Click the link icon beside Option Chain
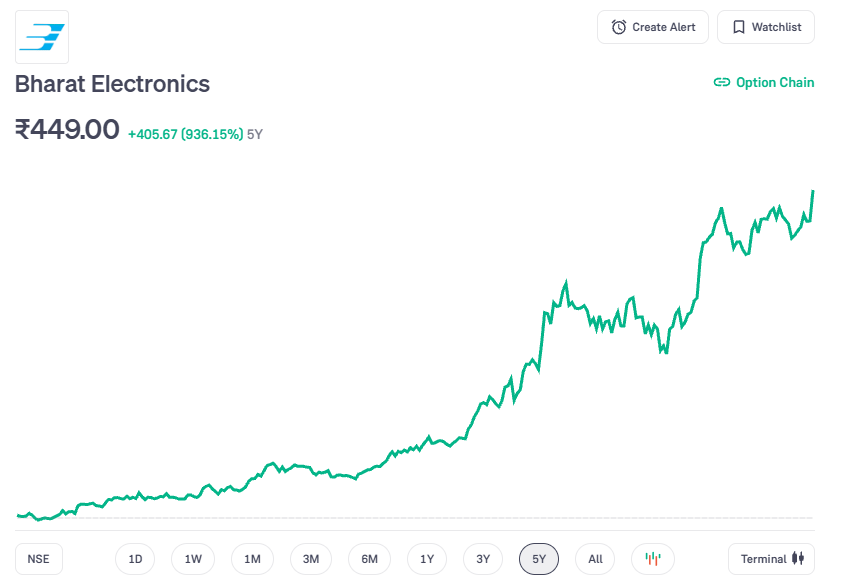The width and height of the screenshot is (845, 587). pos(721,83)
